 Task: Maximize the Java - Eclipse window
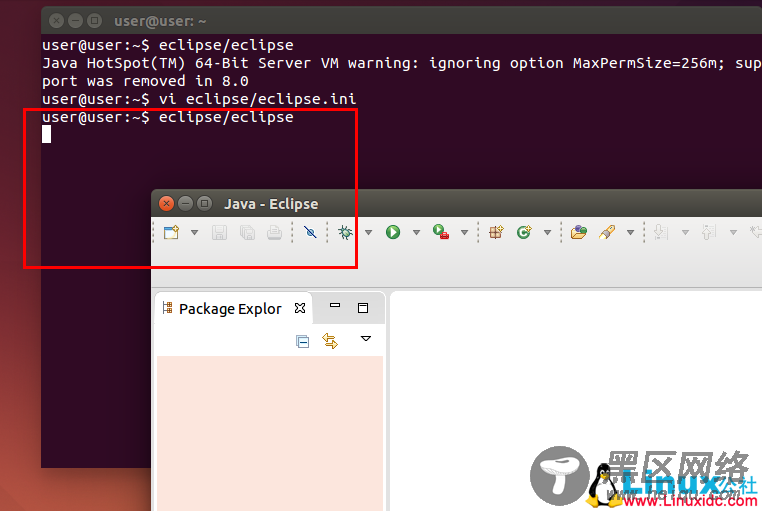point(205,204)
